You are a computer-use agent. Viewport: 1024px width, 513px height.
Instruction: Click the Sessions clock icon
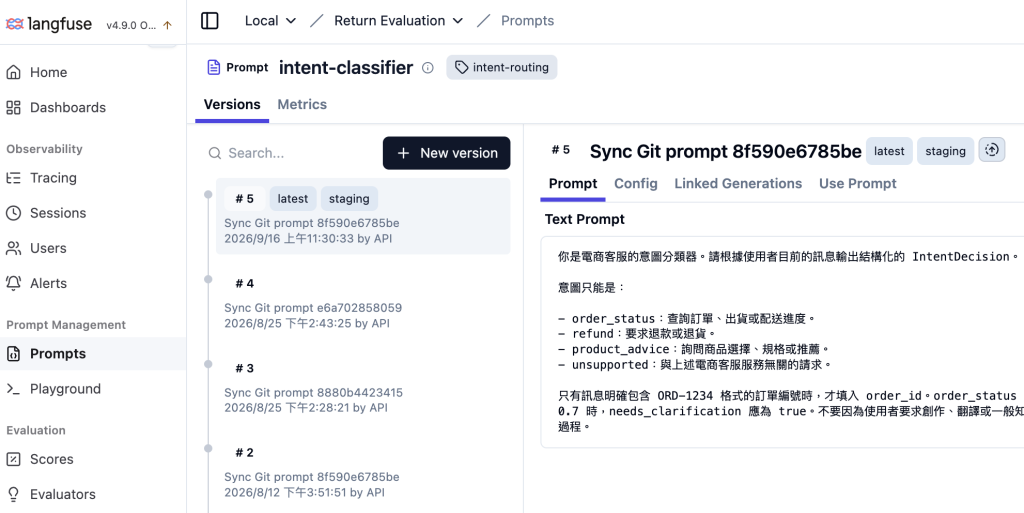(13, 213)
